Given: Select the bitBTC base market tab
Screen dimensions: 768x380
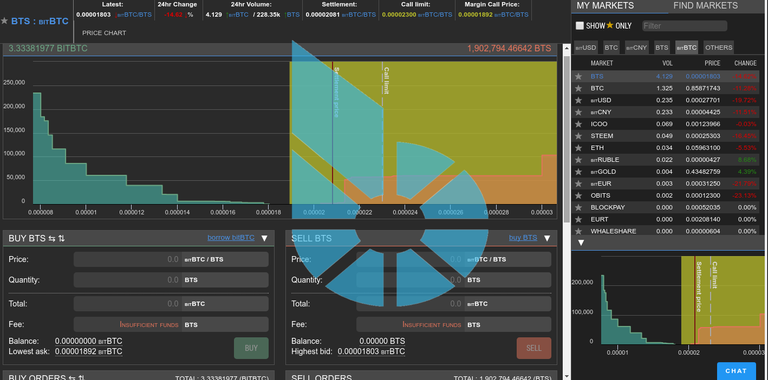Looking at the screenshot, I should [687, 48].
